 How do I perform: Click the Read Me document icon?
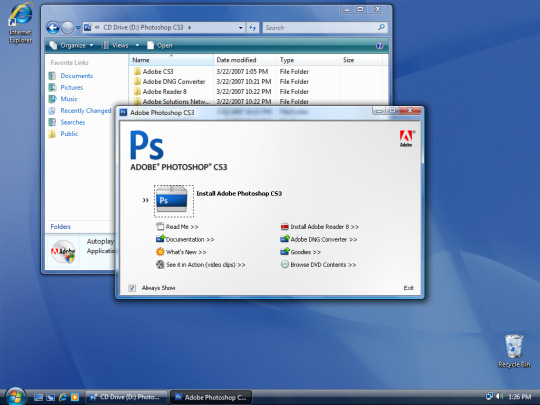point(160,226)
